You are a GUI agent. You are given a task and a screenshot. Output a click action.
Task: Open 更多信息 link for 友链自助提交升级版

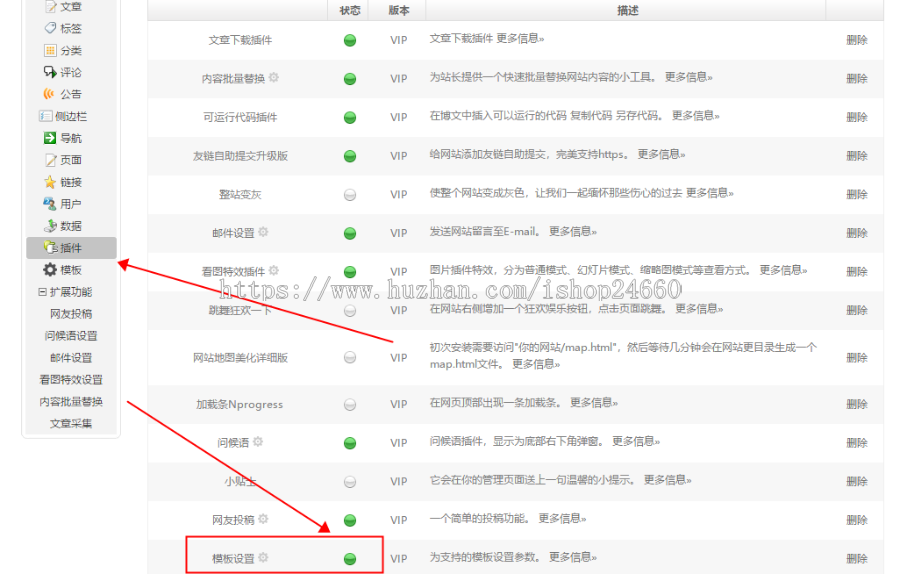click(661, 154)
